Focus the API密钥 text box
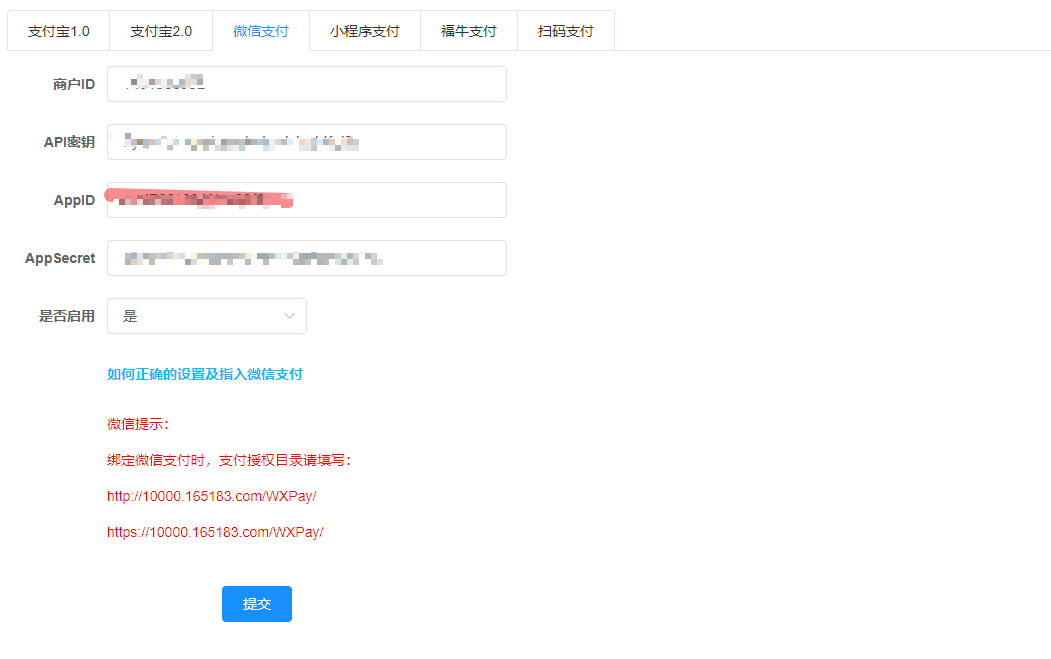The width and height of the screenshot is (1051, 659). pyautogui.click(x=306, y=142)
